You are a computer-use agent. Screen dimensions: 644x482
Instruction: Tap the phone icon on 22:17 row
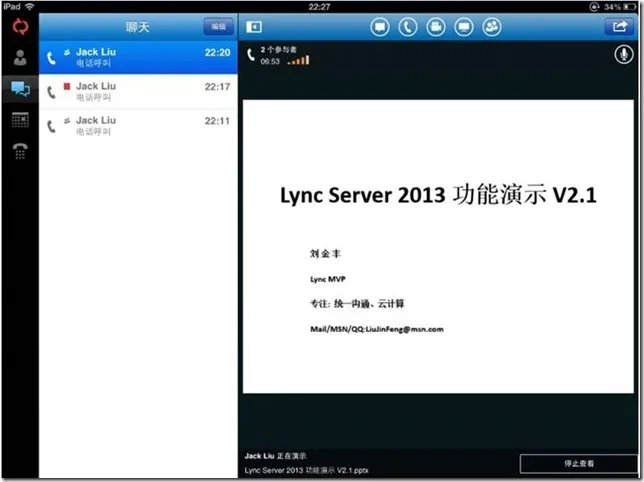tap(51, 92)
